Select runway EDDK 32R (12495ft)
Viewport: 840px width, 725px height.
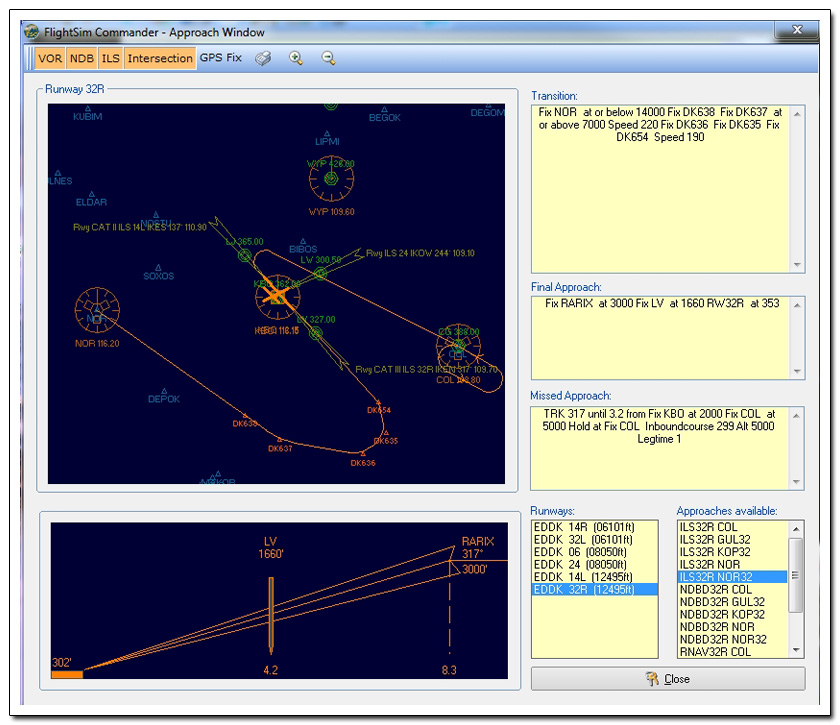tap(594, 589)
